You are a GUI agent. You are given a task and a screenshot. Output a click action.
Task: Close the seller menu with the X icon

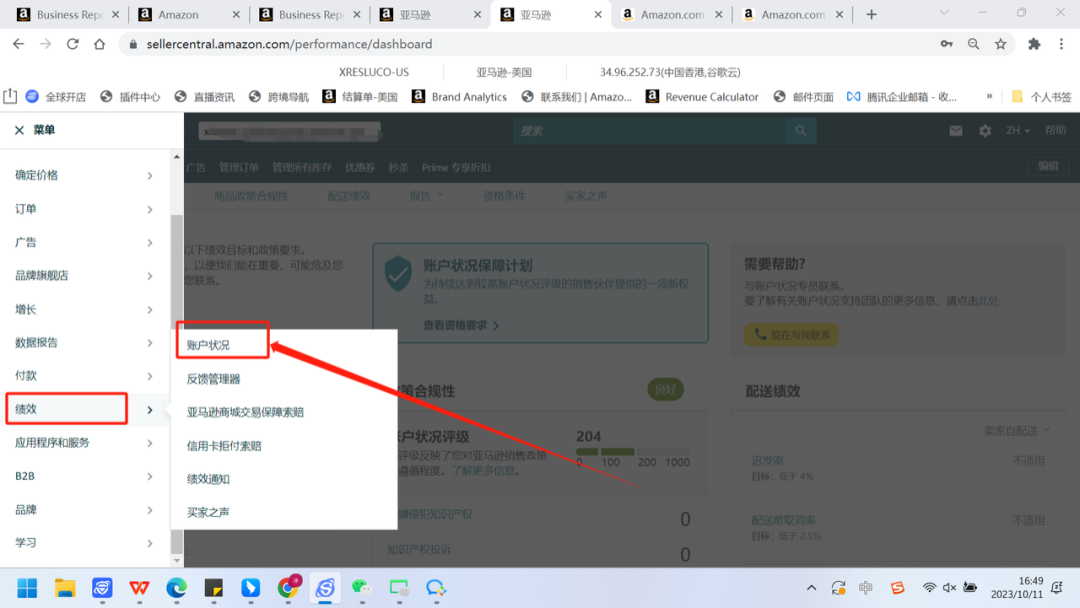[19, 130]
